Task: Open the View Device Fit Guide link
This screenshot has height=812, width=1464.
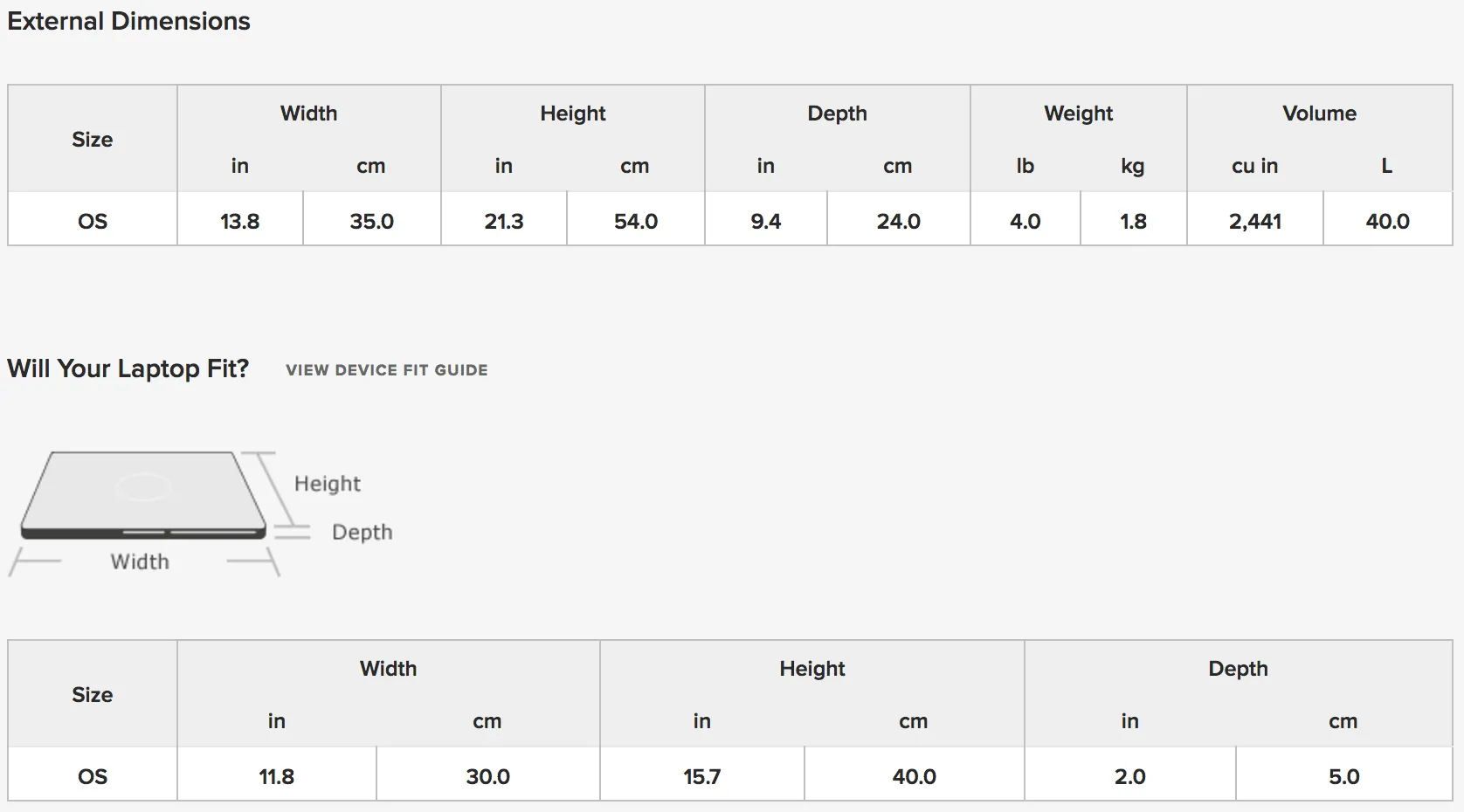Action: 387,370
